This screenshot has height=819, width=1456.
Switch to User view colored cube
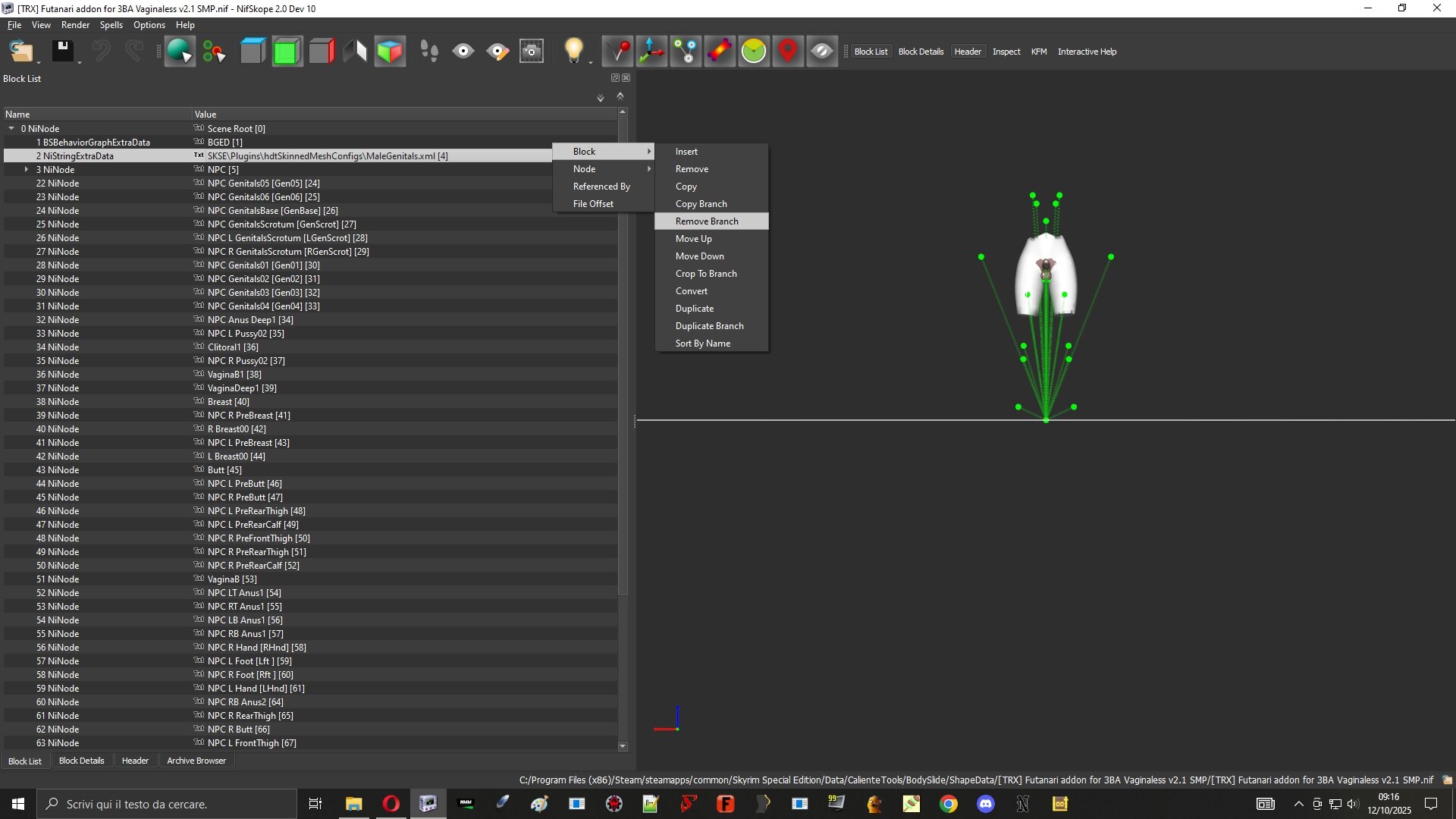pos(390,52)
